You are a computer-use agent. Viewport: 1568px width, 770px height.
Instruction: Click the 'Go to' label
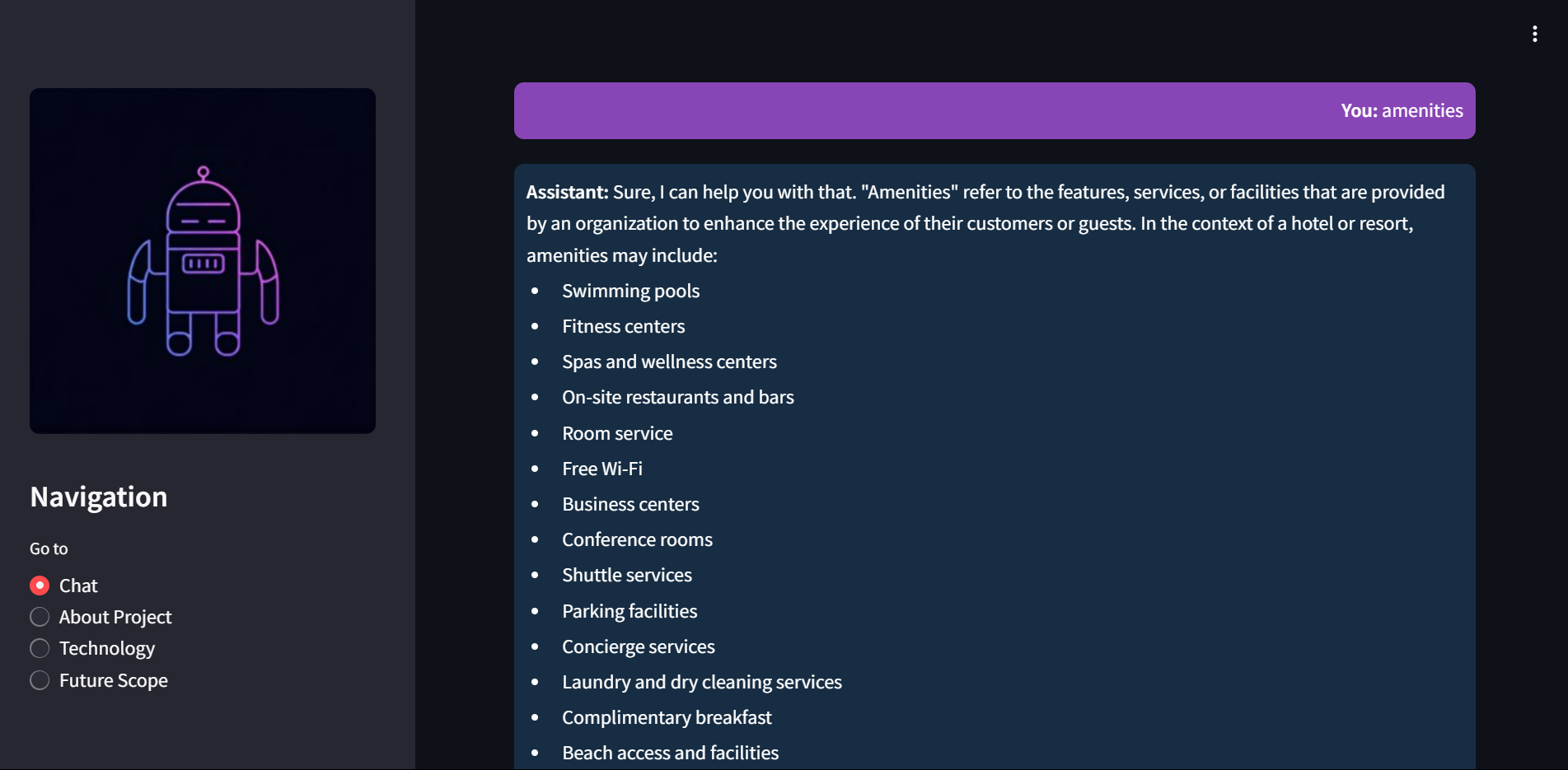[x=49, y=548]
